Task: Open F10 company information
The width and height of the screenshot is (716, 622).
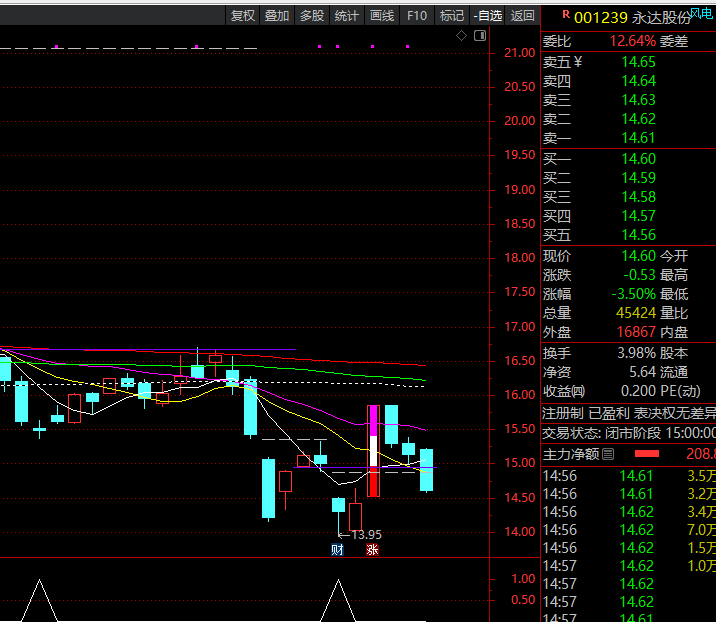Action: (417, 16)
